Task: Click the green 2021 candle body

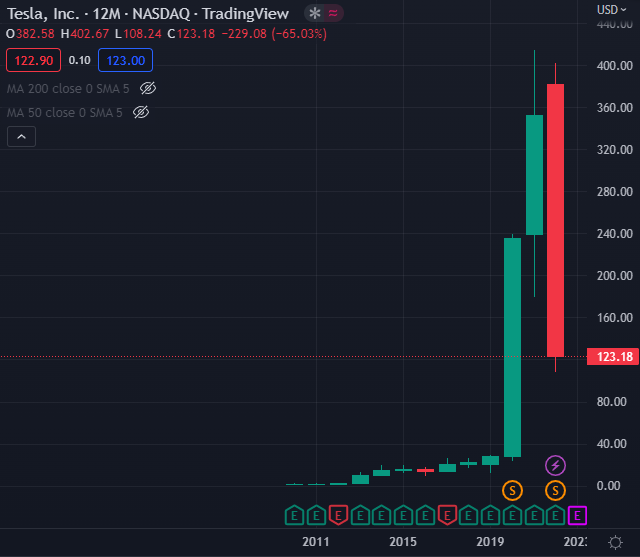Action: pos(534,175)
